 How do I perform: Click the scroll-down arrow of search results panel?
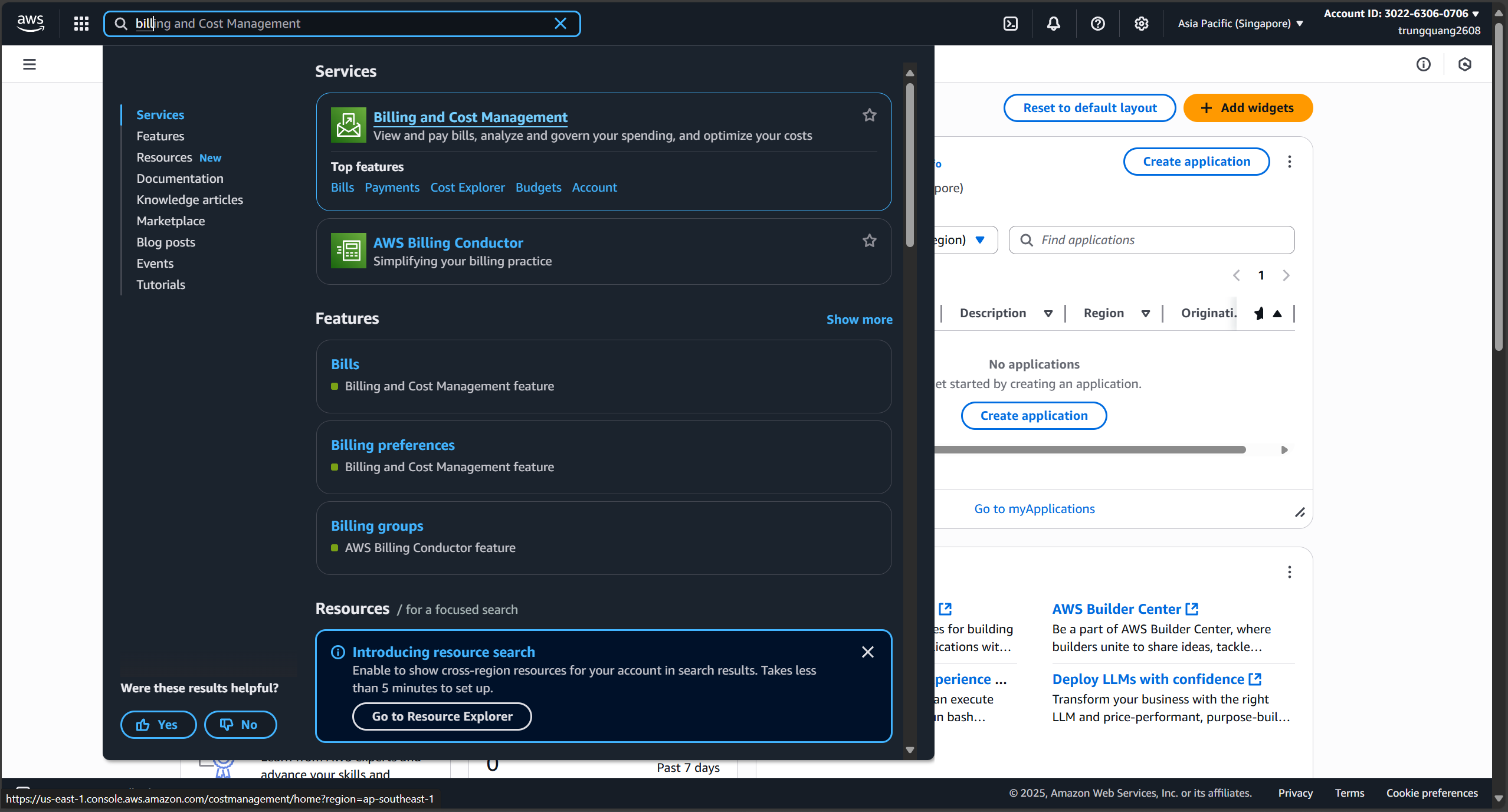click(910, 750)
